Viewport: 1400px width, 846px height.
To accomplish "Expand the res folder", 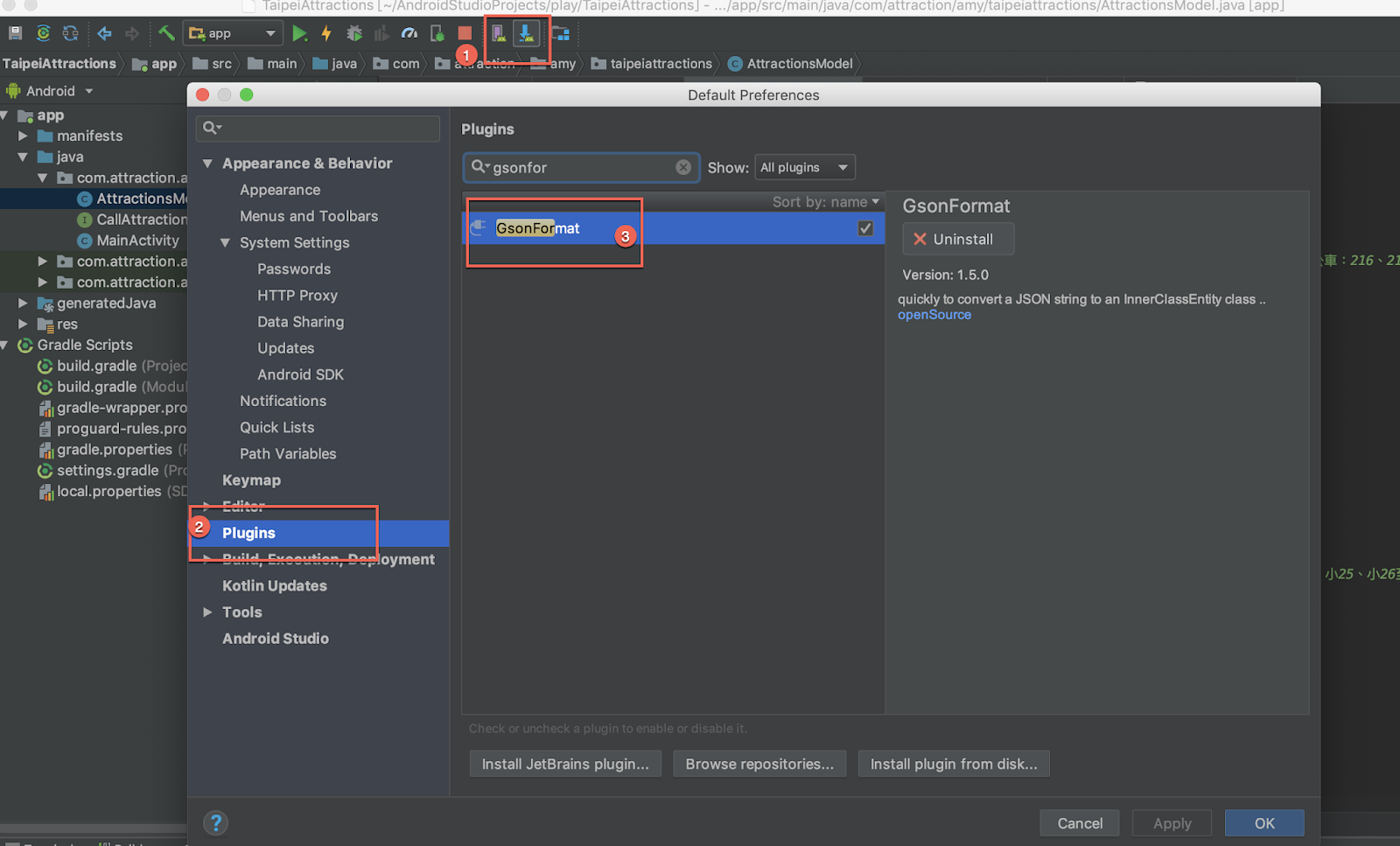I will tap(23, 325).
